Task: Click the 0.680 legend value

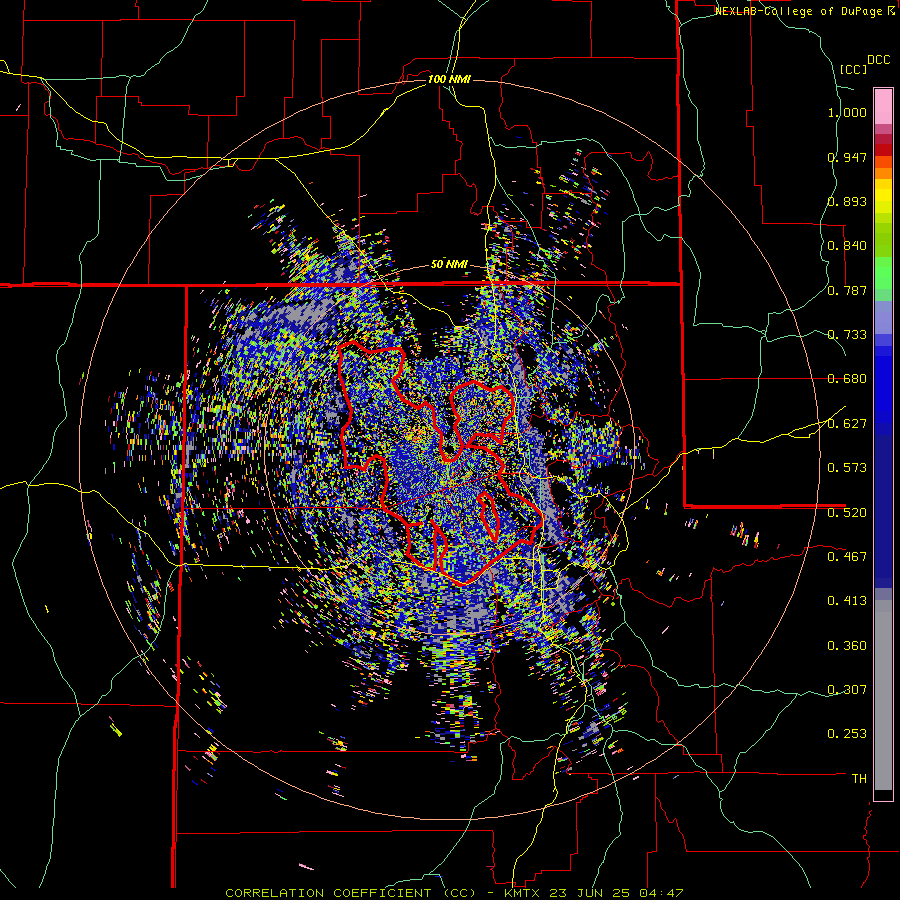Action: point(847,379)
